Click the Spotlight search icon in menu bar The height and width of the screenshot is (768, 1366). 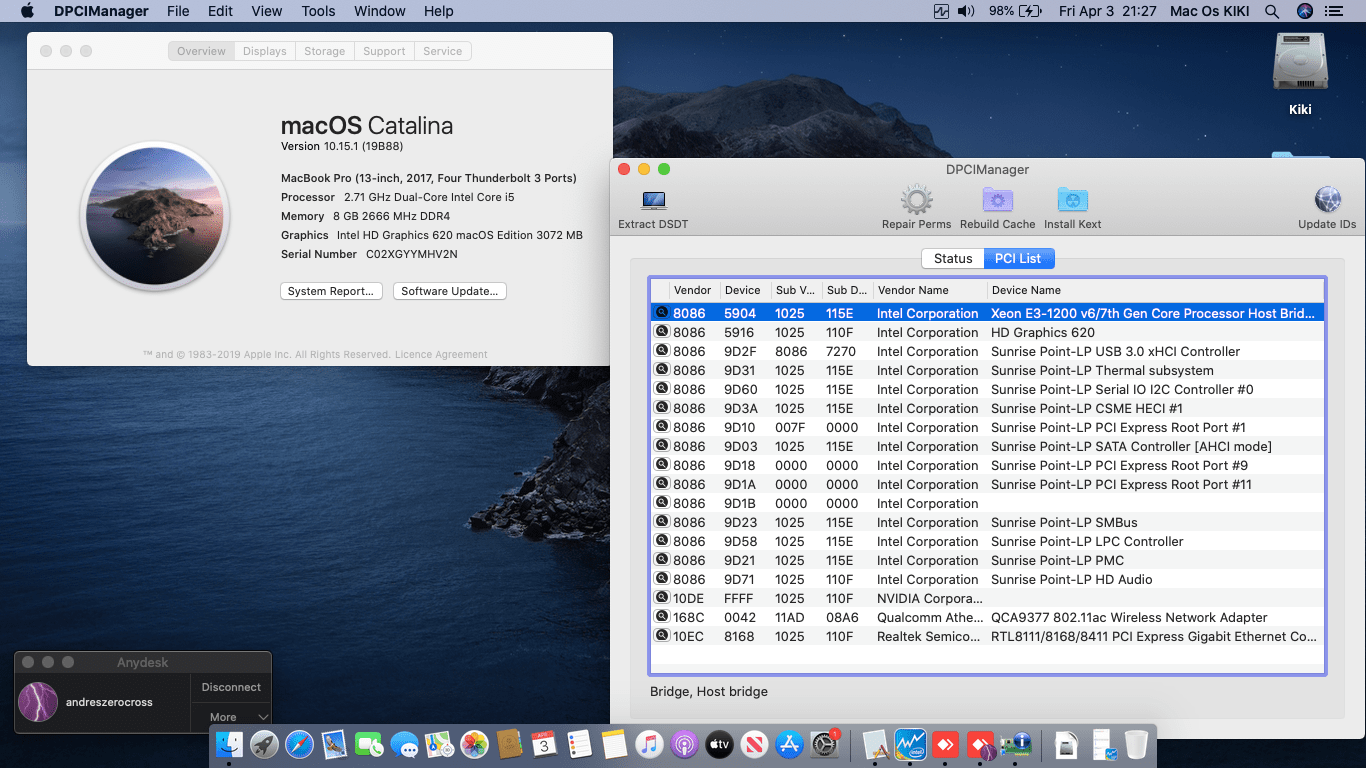1272,11
